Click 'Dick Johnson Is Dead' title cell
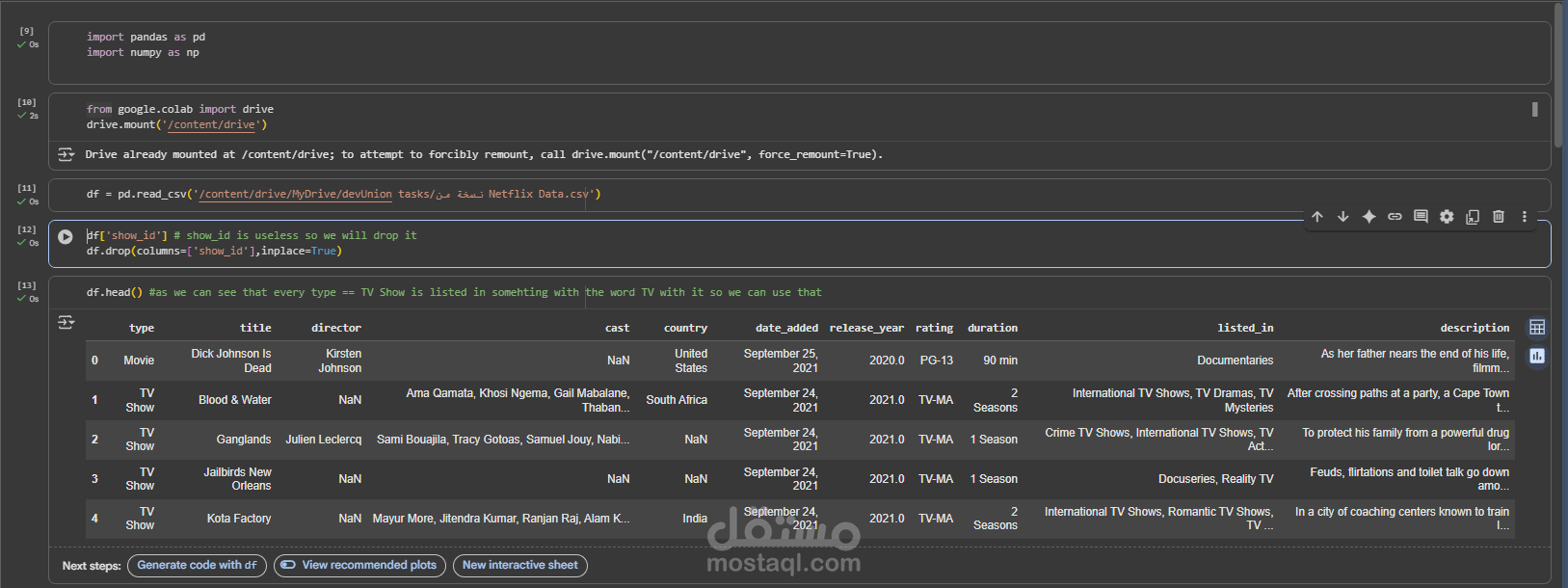1568x588 pixels. point(231,361)
